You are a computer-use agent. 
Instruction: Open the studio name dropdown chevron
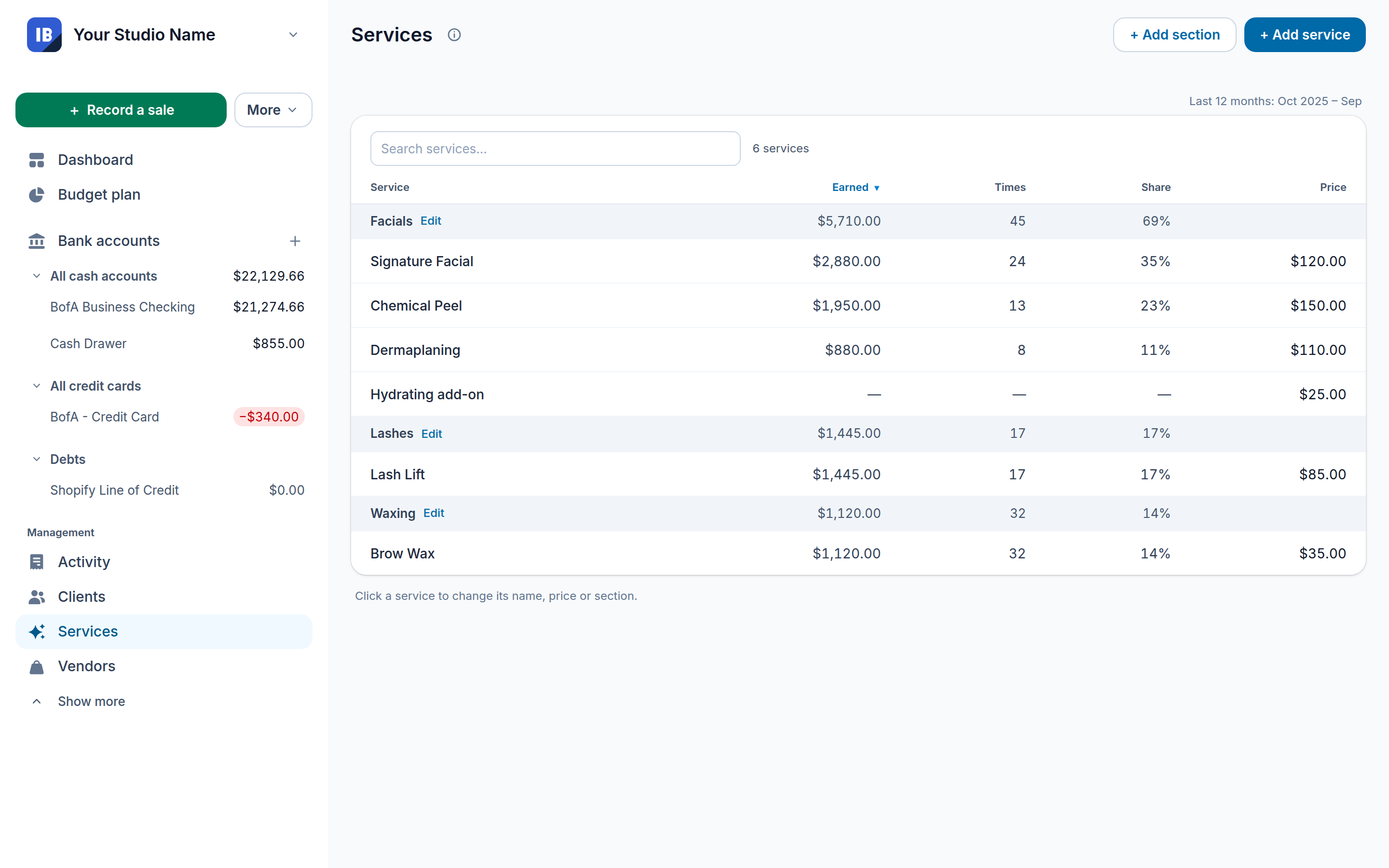(293, 34)
